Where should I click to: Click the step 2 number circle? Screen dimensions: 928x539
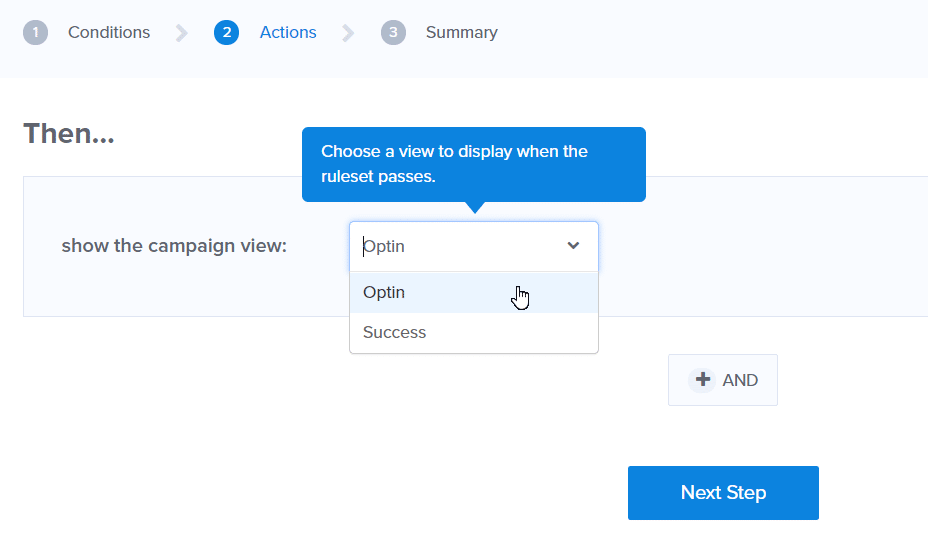click(226, 33)
